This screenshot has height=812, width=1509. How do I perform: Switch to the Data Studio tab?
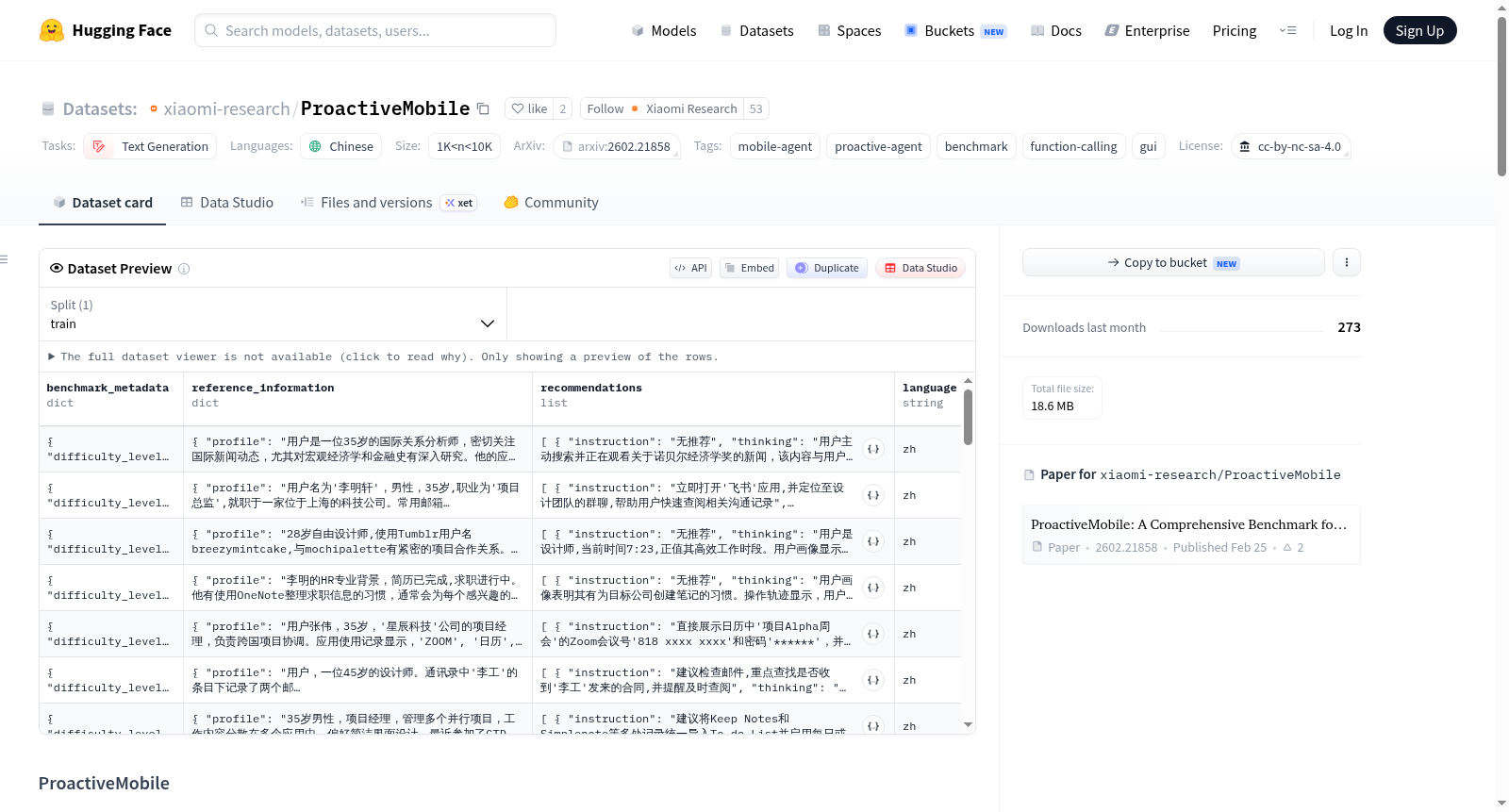[x=227, y=202]
